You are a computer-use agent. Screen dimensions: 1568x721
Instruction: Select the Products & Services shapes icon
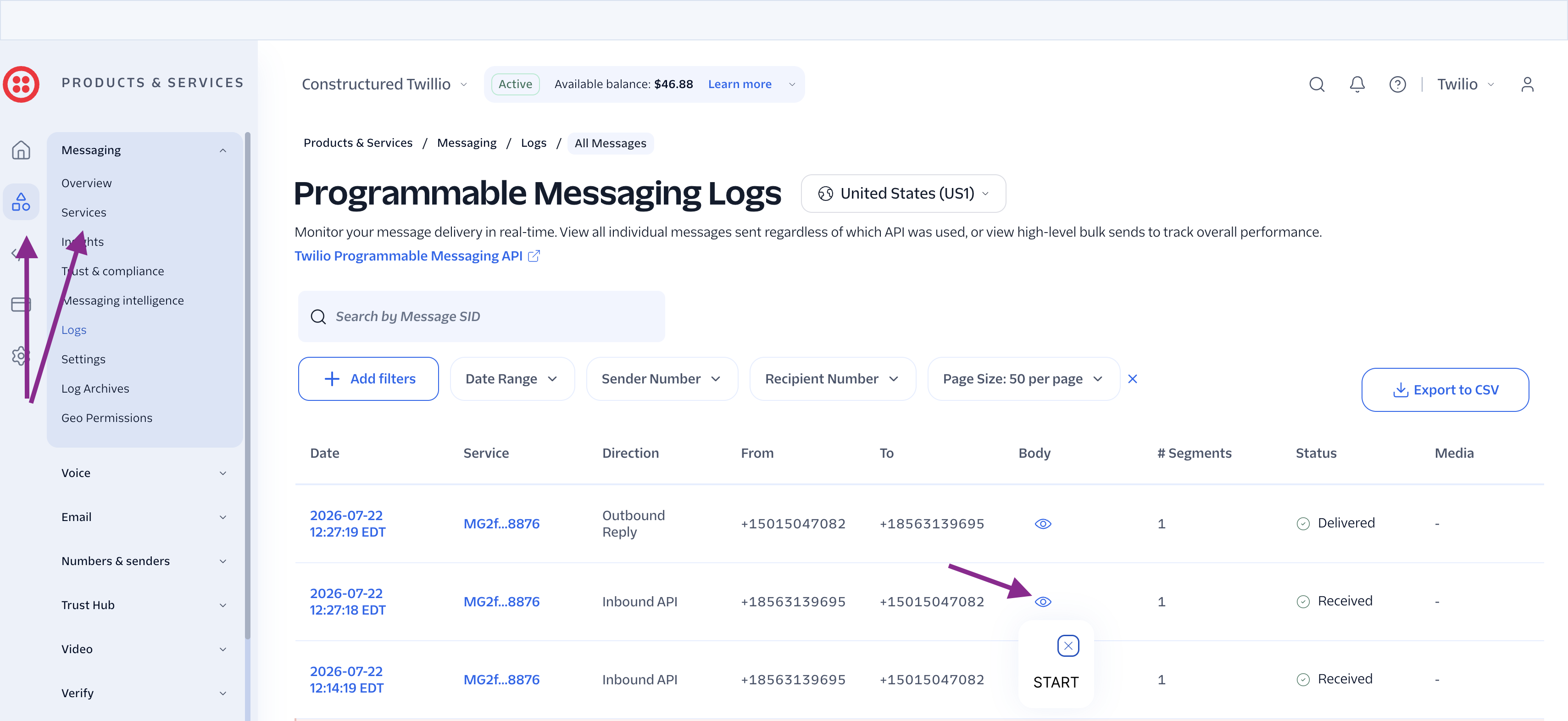(21, 202)
